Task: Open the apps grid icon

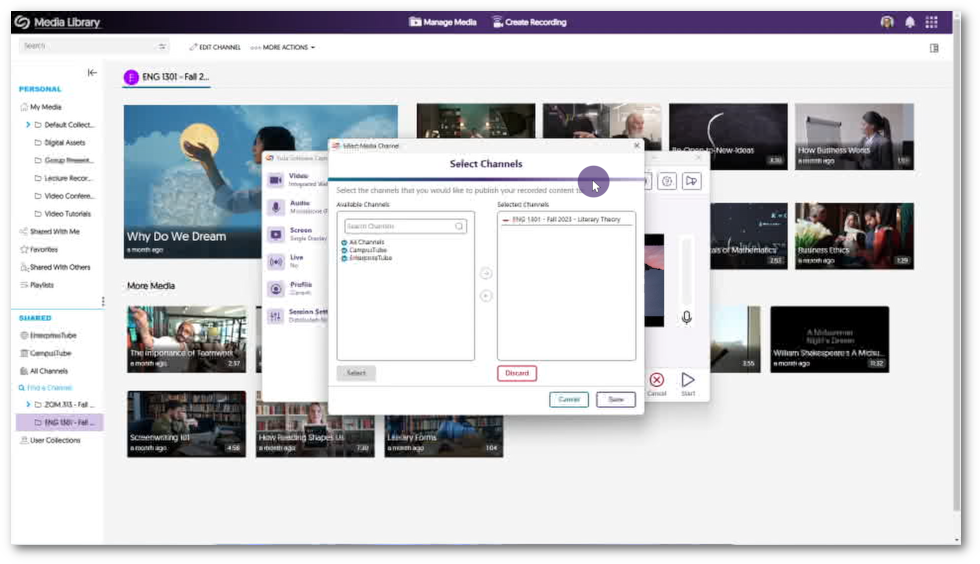Action: tap(931, 22)
